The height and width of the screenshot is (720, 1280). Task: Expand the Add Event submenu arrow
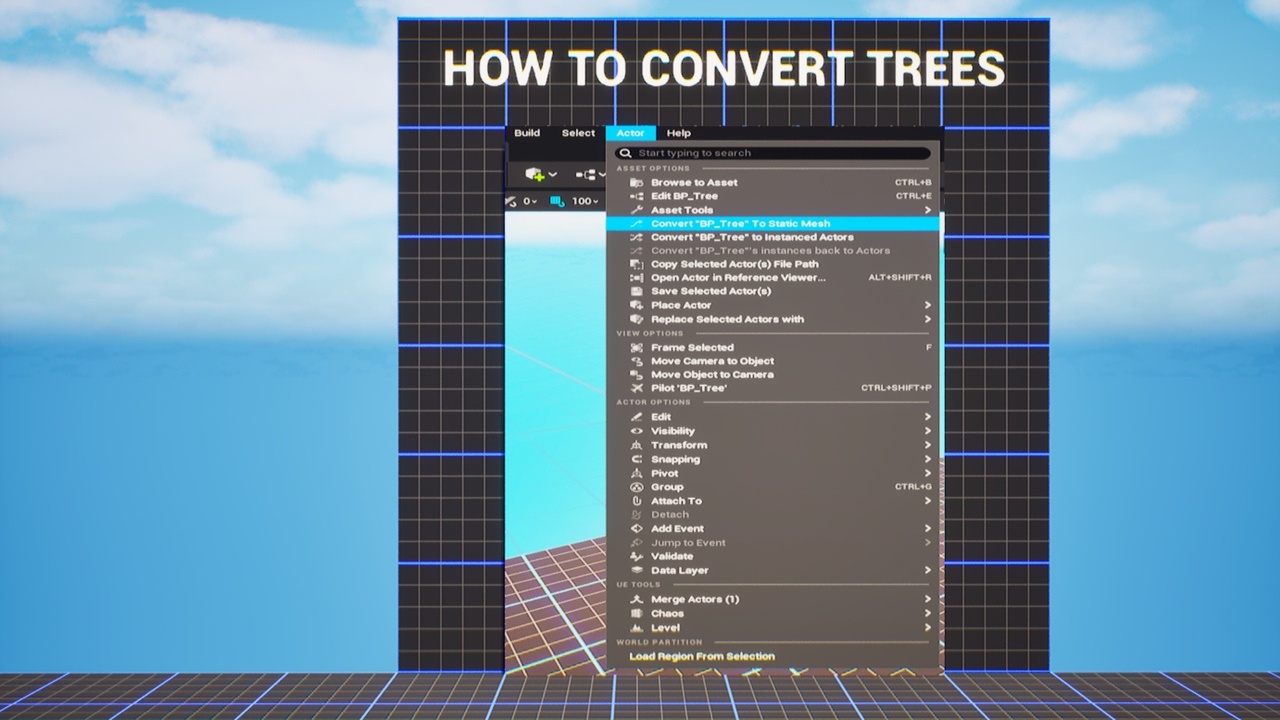[x=928, y=529]
